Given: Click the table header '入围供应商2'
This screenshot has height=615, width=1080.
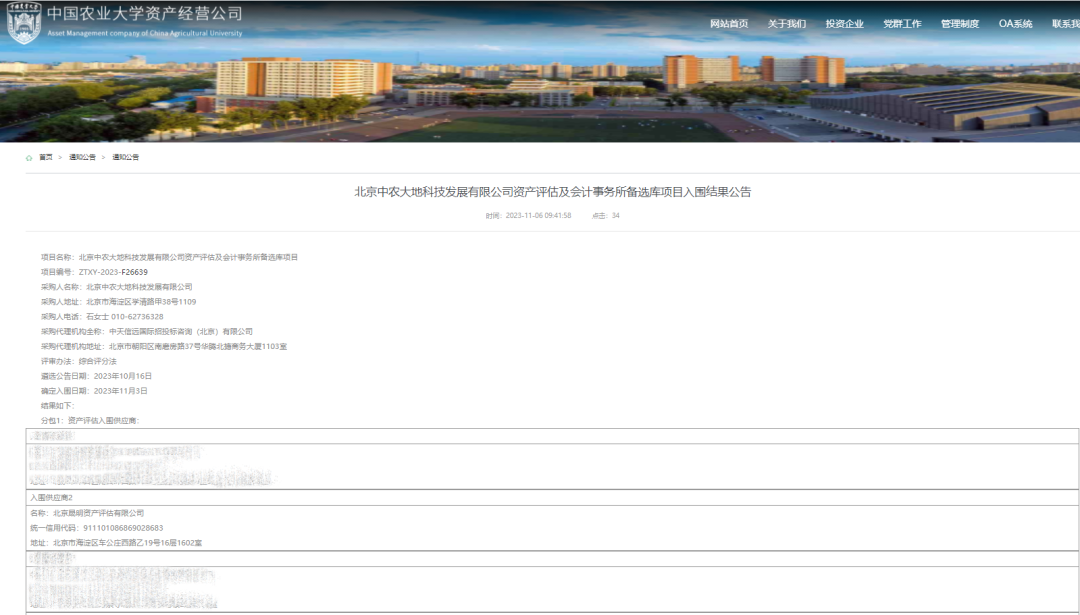Looking at the screenshot, I should coord(51,497).
